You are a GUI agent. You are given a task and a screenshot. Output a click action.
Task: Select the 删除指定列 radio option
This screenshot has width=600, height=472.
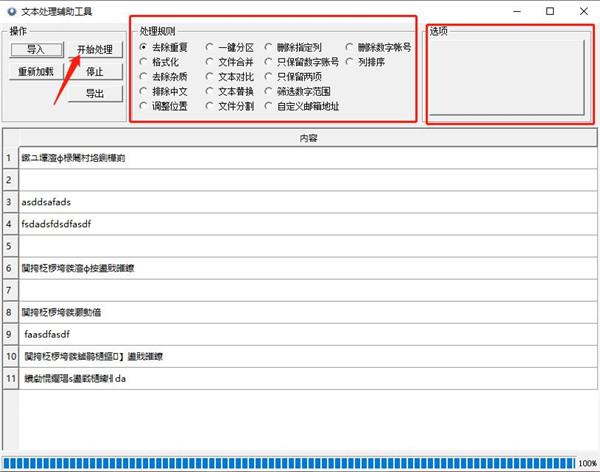[x=269, y=47]
